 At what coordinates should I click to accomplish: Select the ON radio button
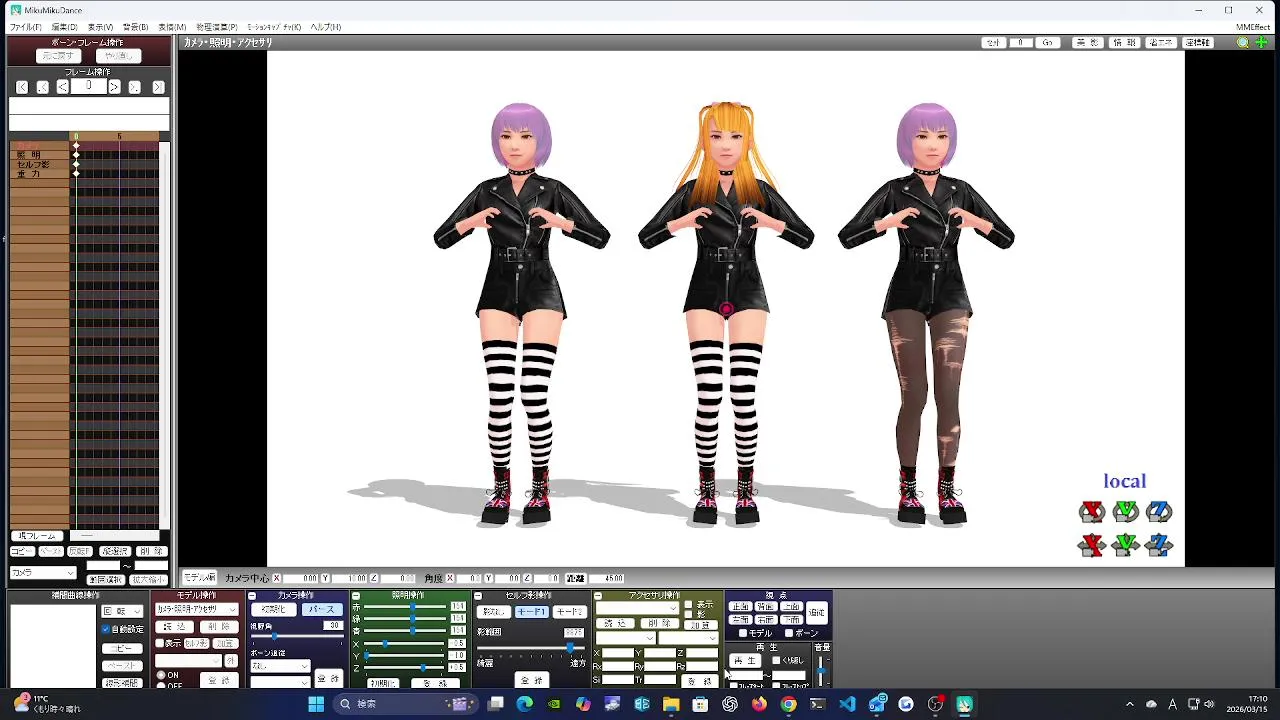[161, 676]
